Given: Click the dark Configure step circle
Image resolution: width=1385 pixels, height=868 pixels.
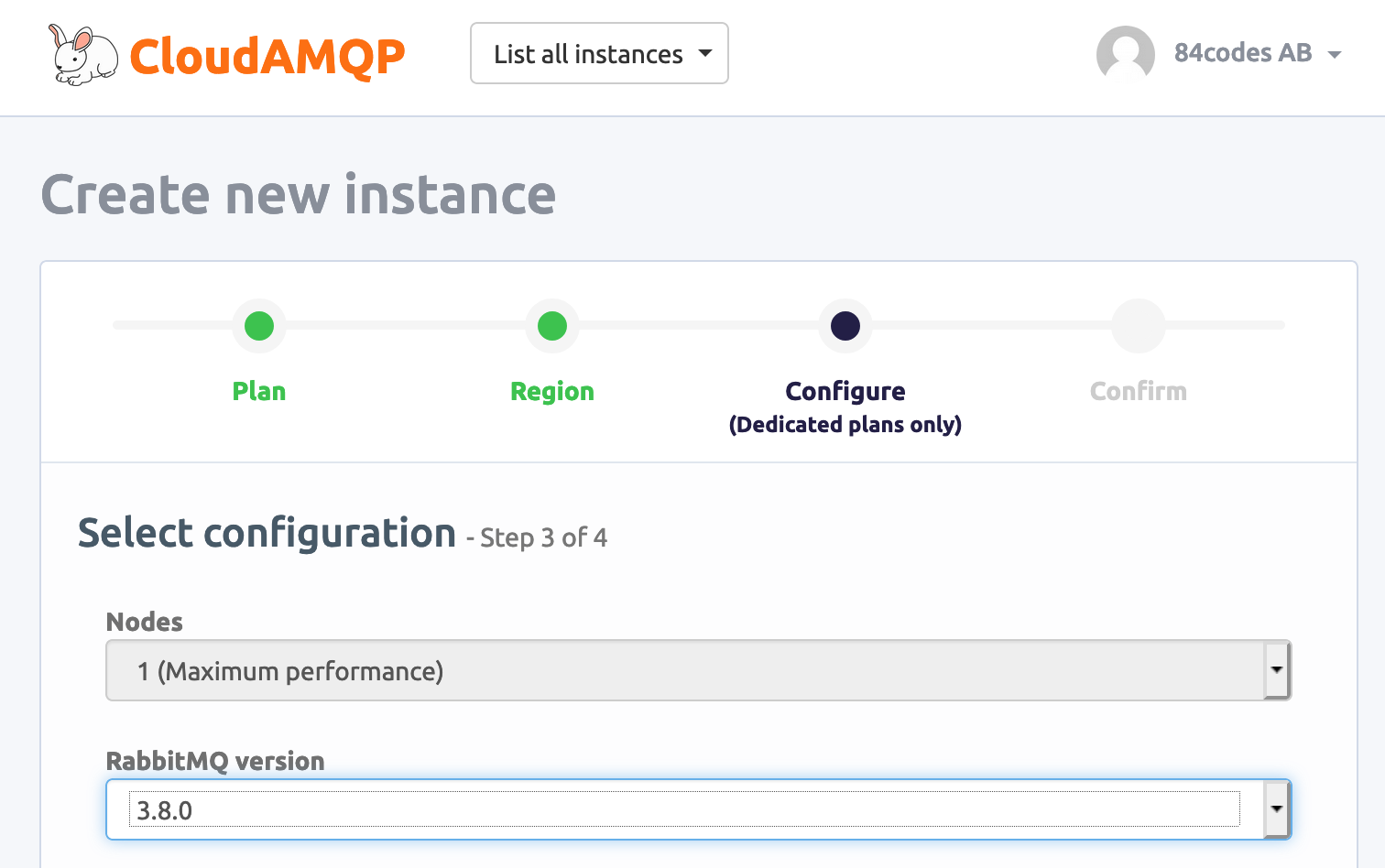Looking at the screenshot, I should (845, 326).
